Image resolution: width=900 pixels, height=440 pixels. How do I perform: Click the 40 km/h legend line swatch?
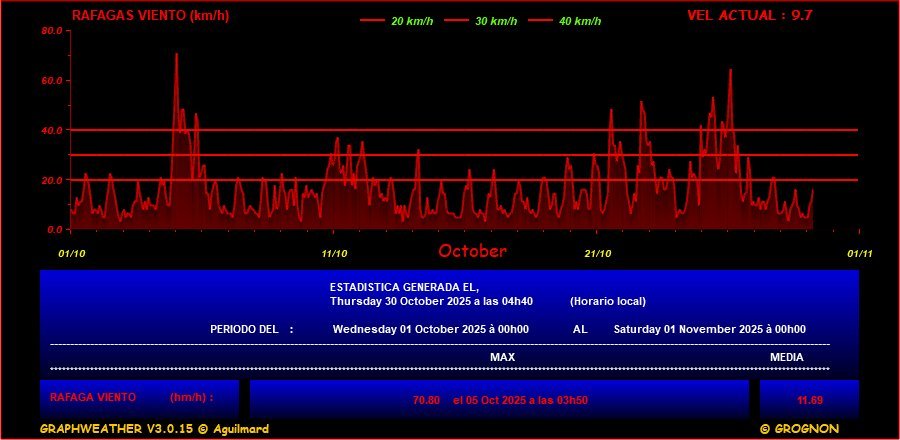(540, 21)
